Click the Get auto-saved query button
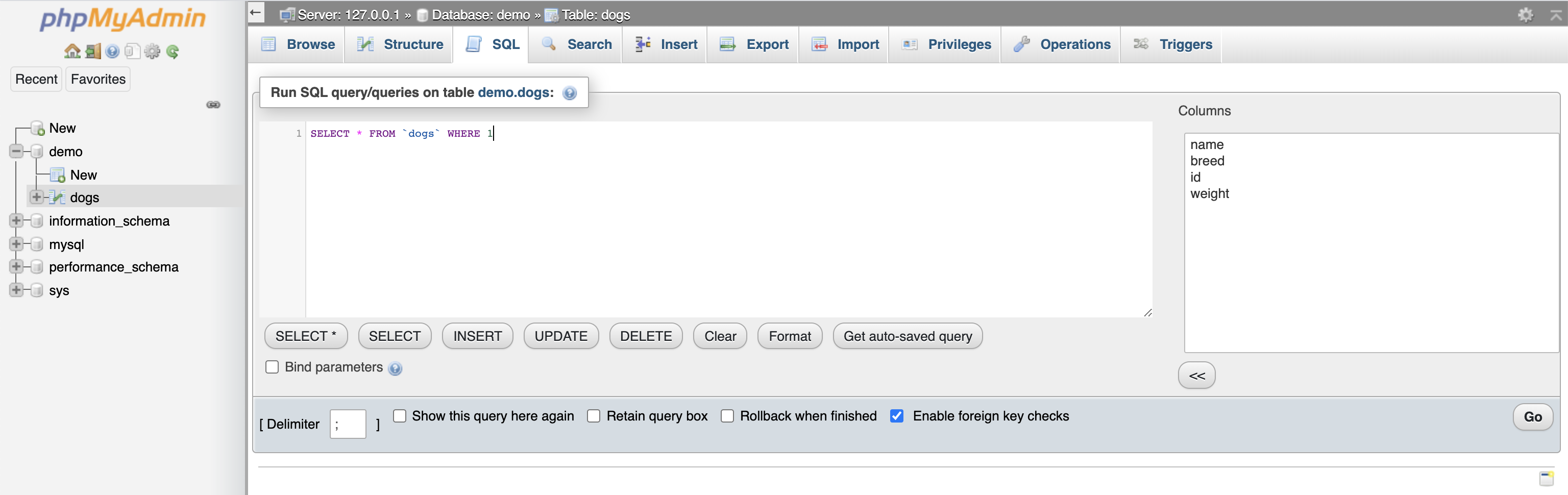1568x495 pixels. [906, 336]
